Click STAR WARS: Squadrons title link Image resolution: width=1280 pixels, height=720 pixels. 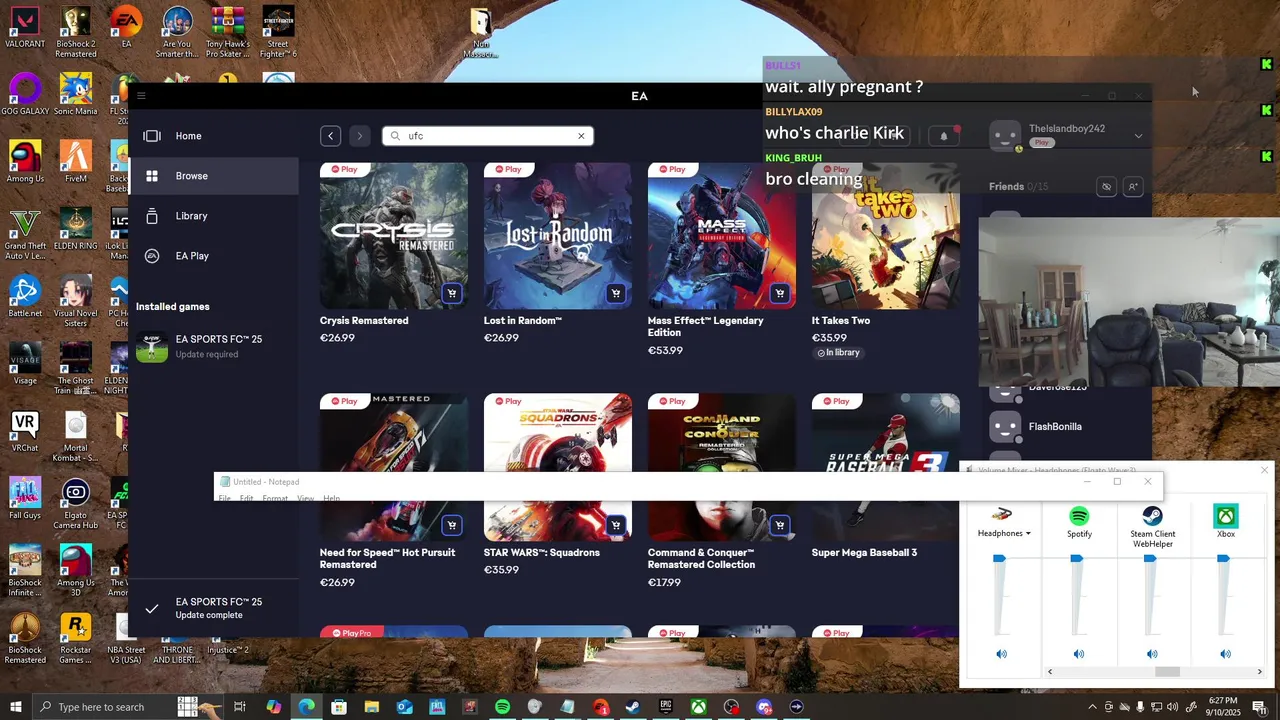pos(542,553)
